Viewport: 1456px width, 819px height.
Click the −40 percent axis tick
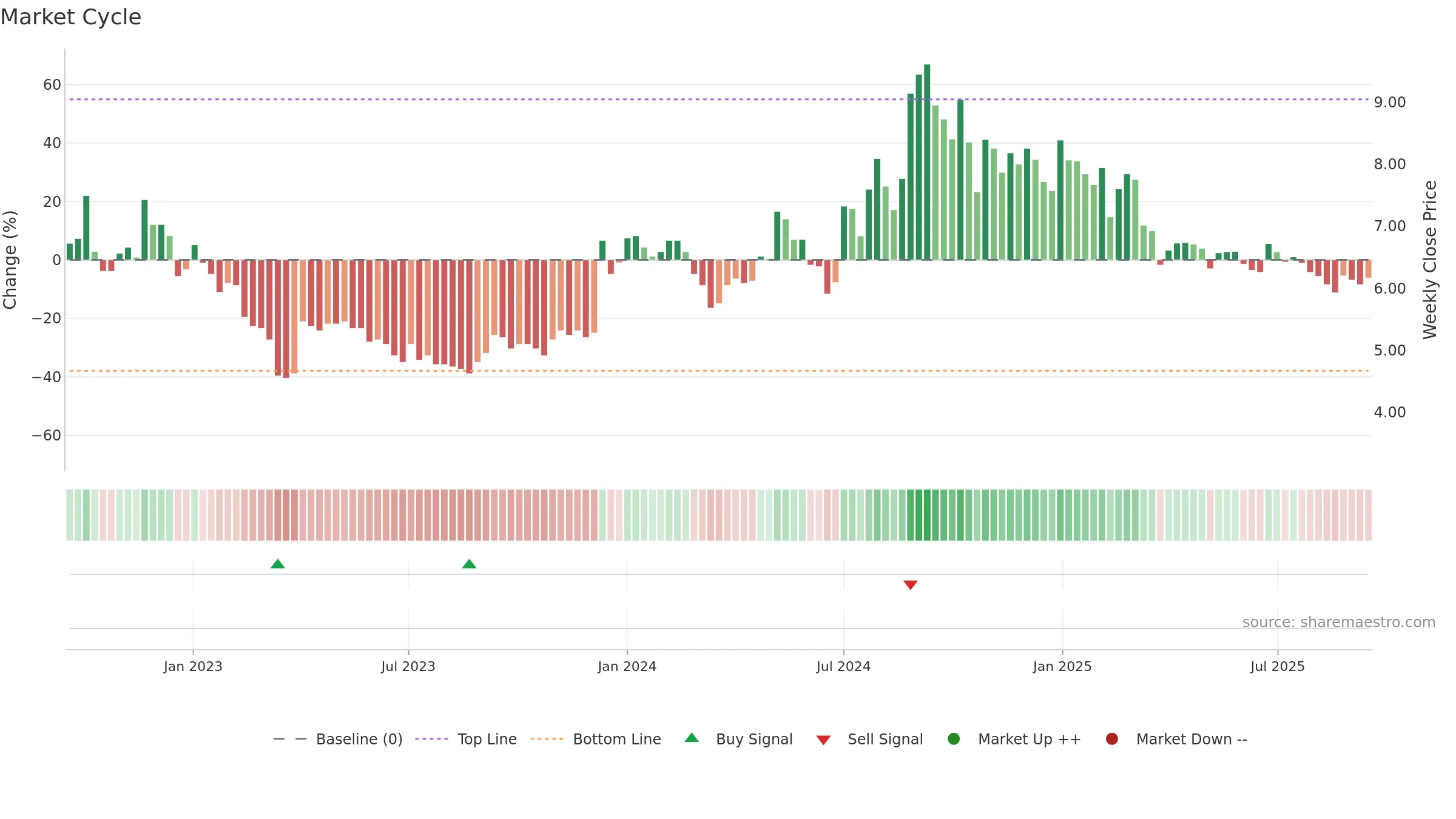pyautogui.click(x=47, y=377)
